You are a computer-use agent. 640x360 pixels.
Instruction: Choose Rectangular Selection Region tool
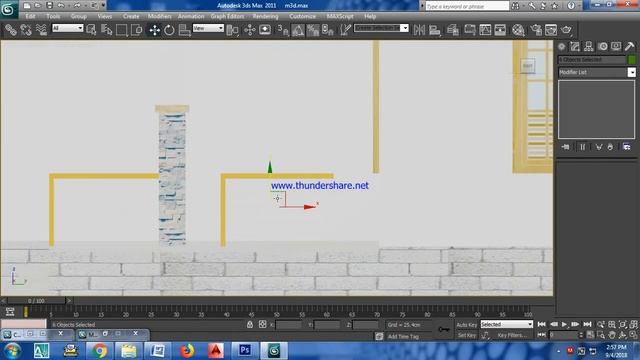tap(122, 30)
